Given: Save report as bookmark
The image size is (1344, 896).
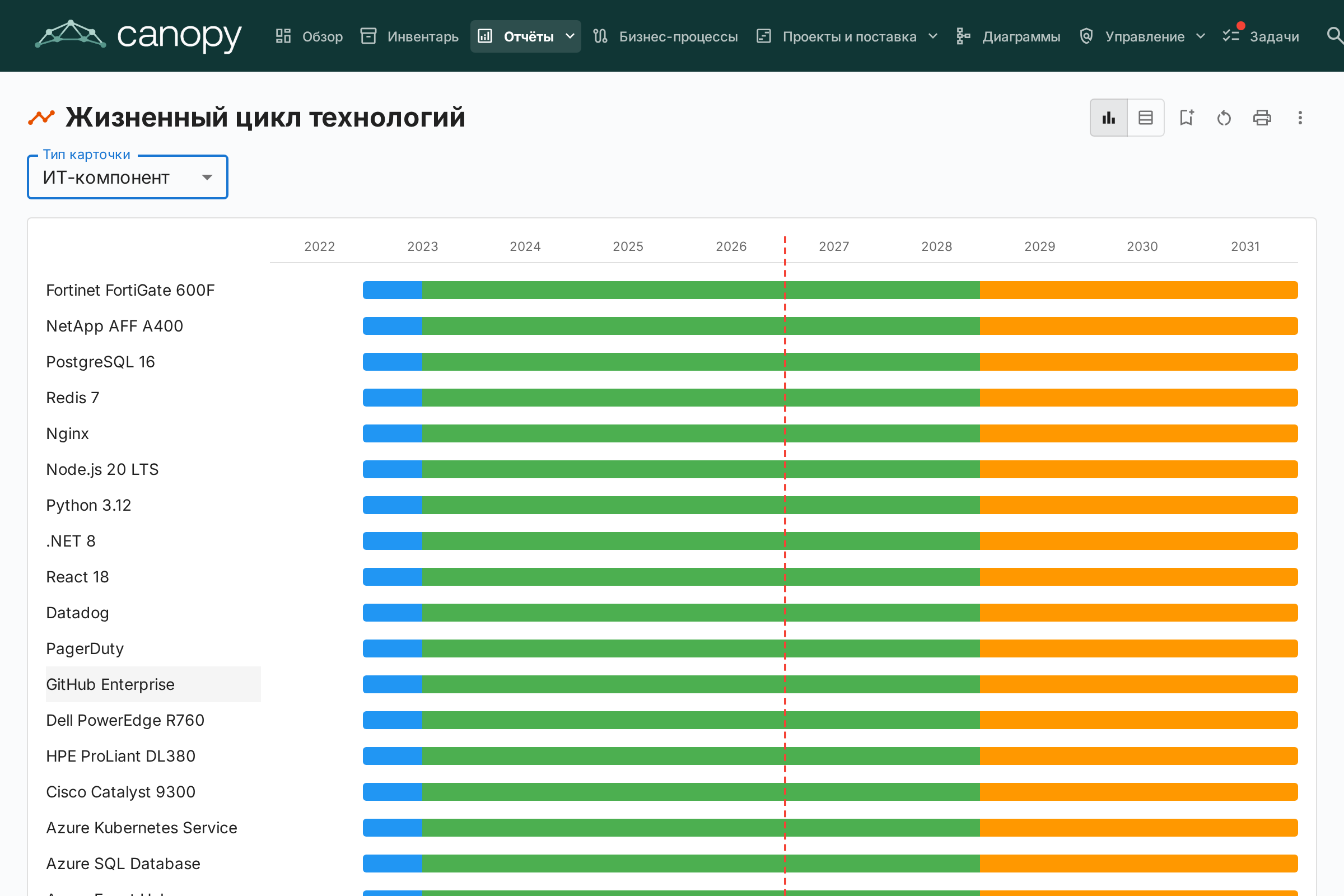Looking at the screenshot, I should tap(1186, 118).
